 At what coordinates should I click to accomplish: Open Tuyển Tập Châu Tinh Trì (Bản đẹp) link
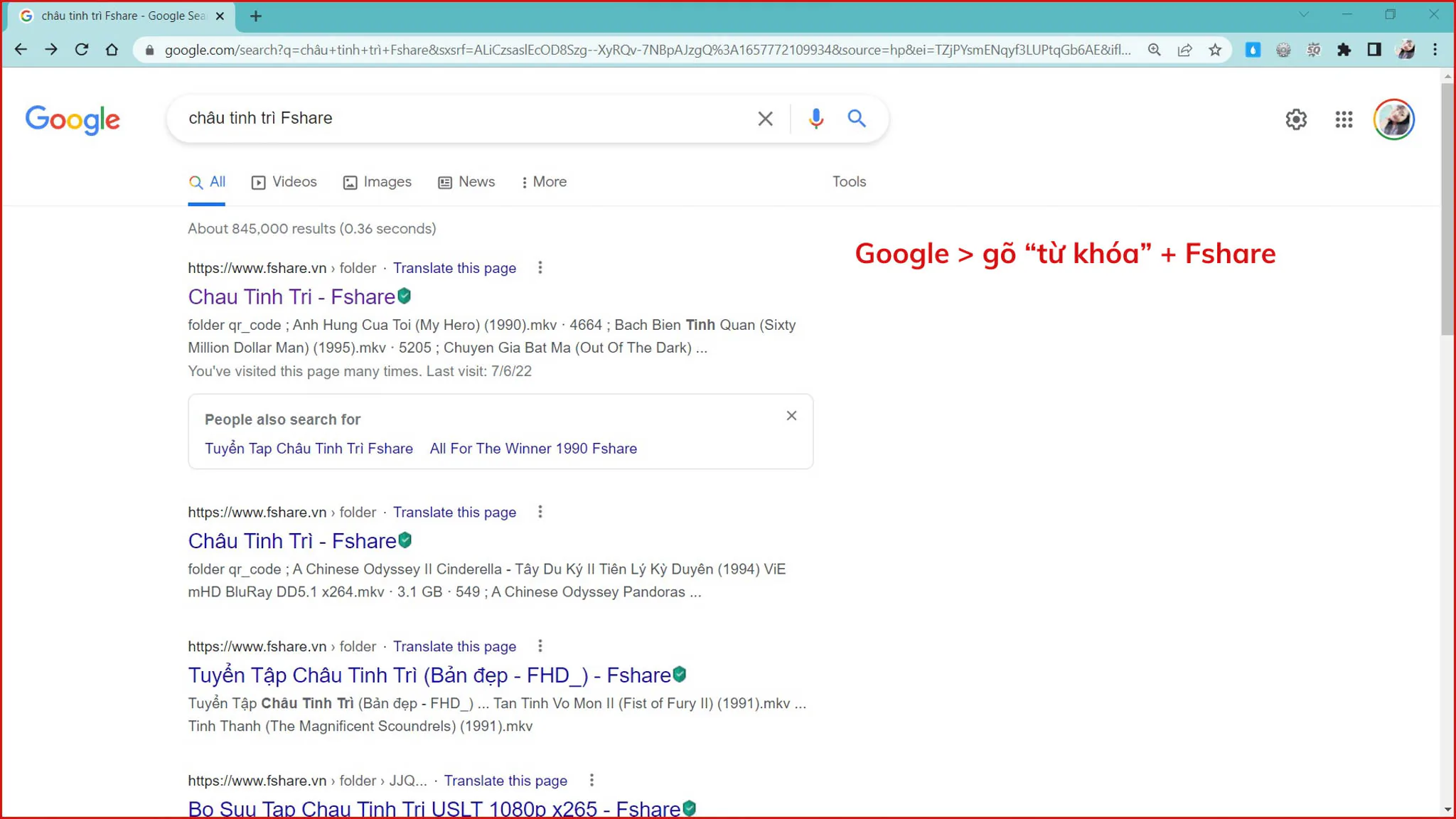429,675
